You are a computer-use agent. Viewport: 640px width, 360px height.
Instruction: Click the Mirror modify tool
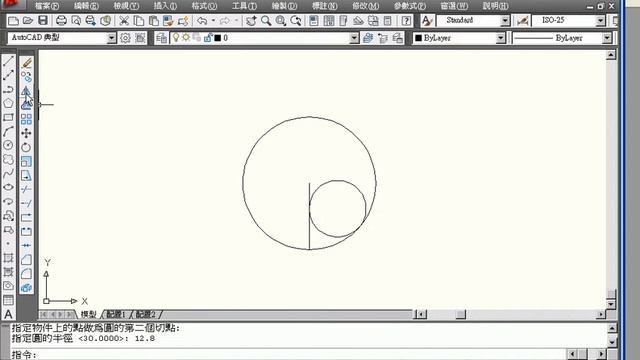[27, 91]
